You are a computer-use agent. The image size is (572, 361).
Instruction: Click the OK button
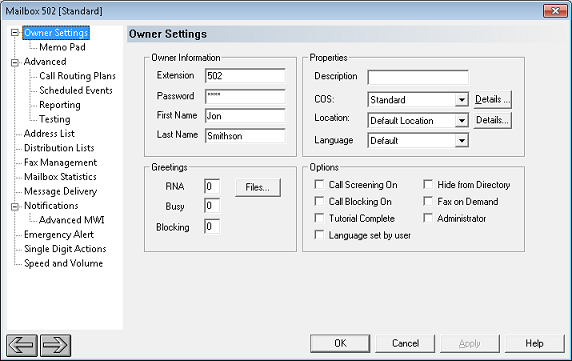[340, 343]
